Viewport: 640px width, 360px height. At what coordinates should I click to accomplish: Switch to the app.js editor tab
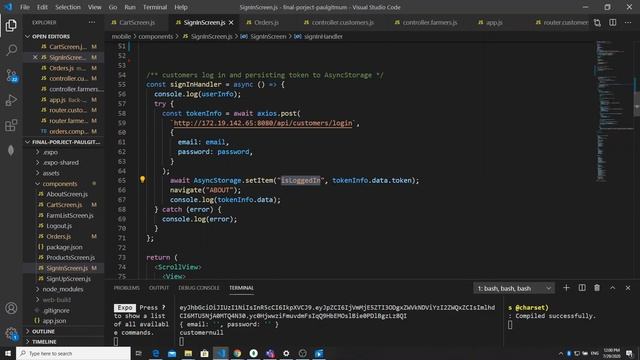coord(494,22)
